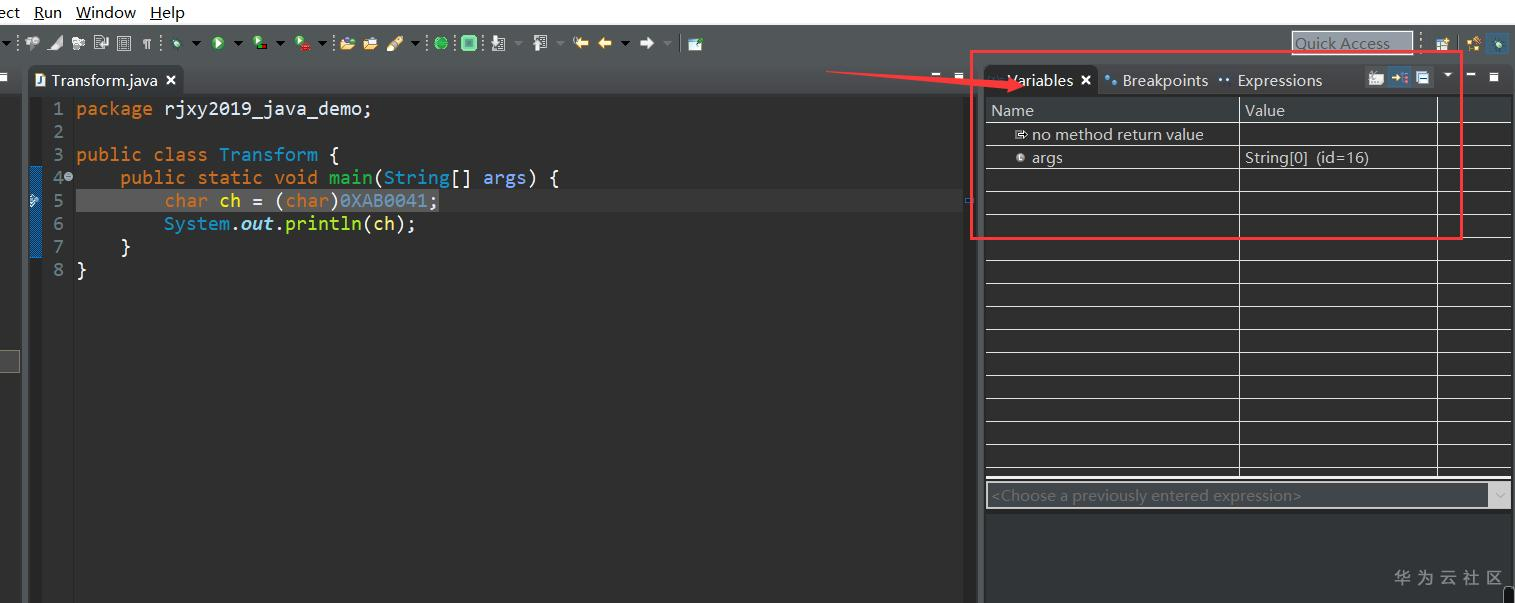
Task: Click the Open Type folder icon
Action: (x=346, y=43)
